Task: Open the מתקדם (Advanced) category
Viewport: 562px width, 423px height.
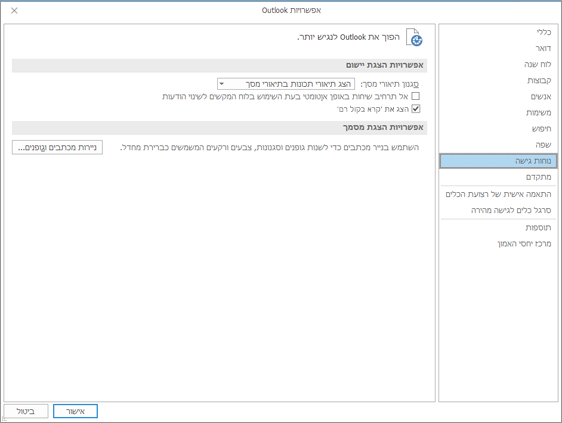Action: pyautogui.click(x=498, y=177)
